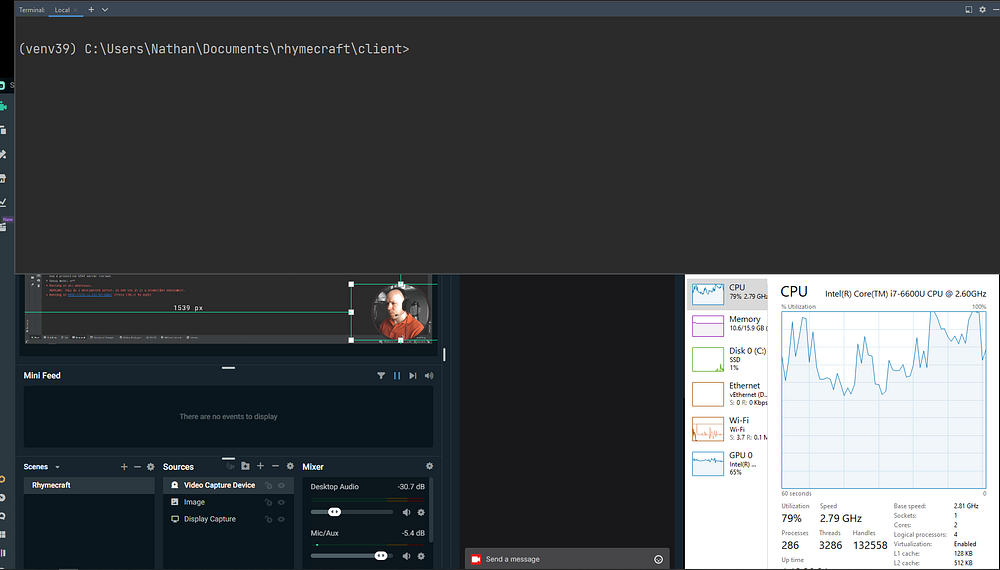Select Video Capture Device source

(228, 485)
